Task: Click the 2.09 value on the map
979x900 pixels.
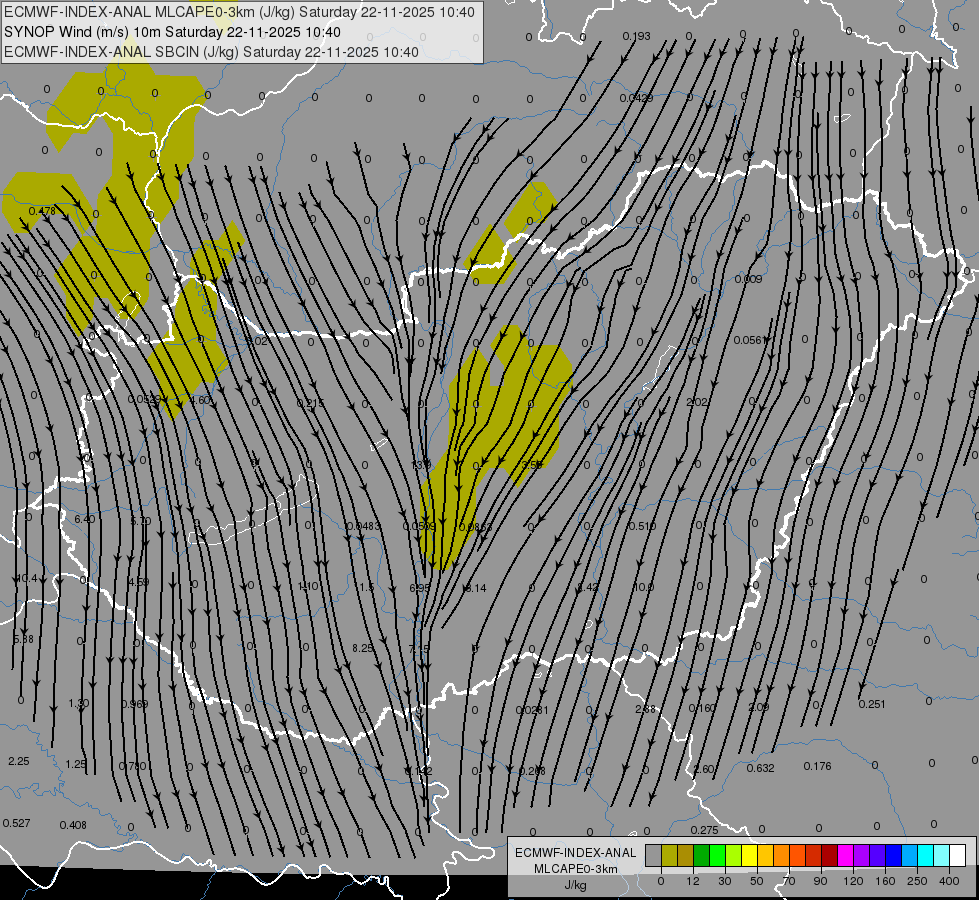Action: click(759, 707)
